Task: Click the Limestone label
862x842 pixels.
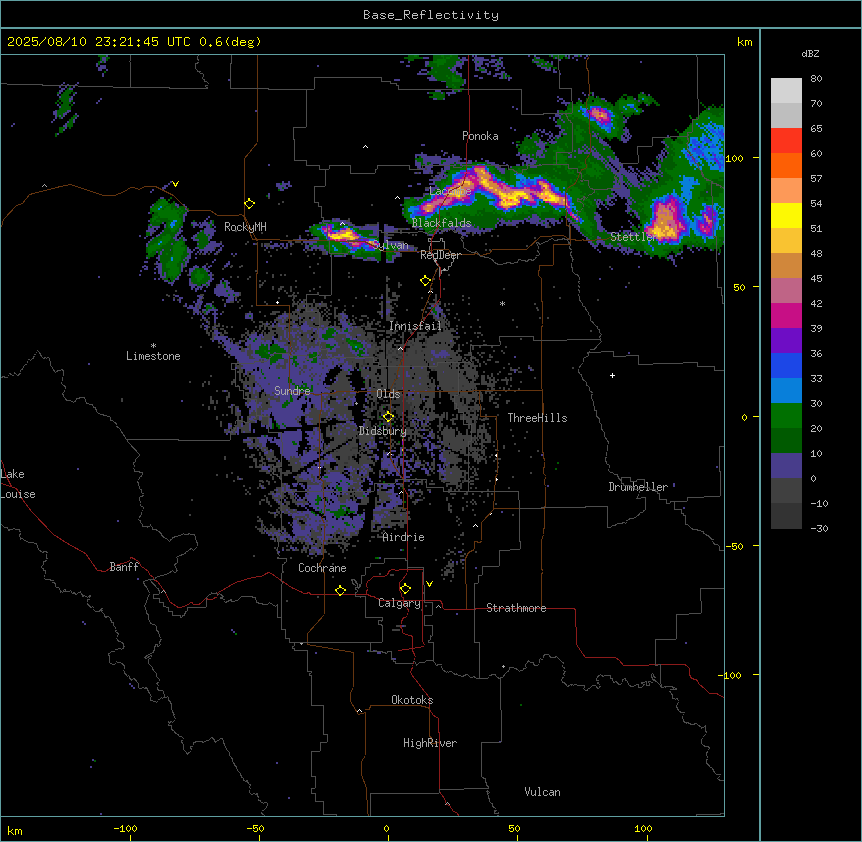Action: pos(153,356)
